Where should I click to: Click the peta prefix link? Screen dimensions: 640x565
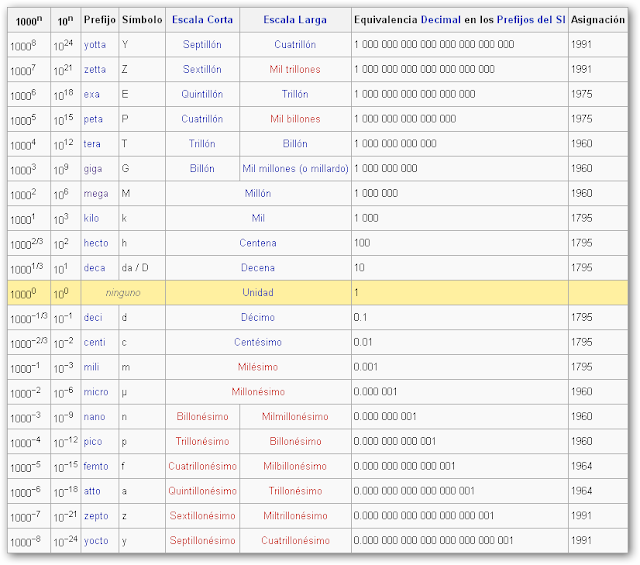coord(93,120)
